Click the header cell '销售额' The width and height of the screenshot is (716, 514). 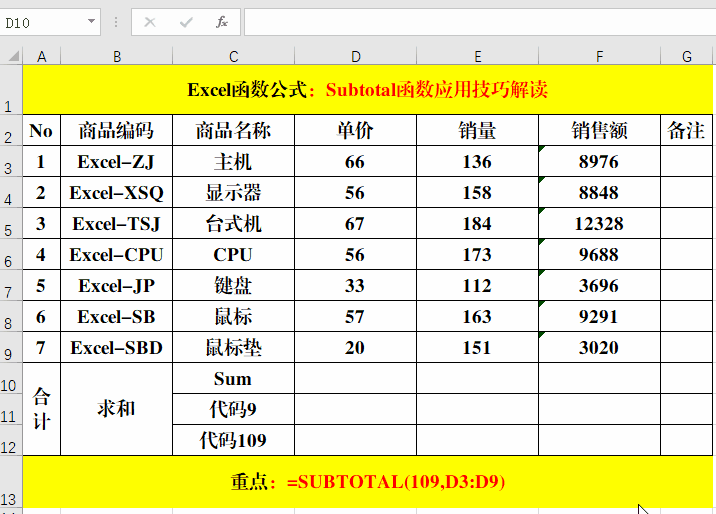[x=599, y=131]
